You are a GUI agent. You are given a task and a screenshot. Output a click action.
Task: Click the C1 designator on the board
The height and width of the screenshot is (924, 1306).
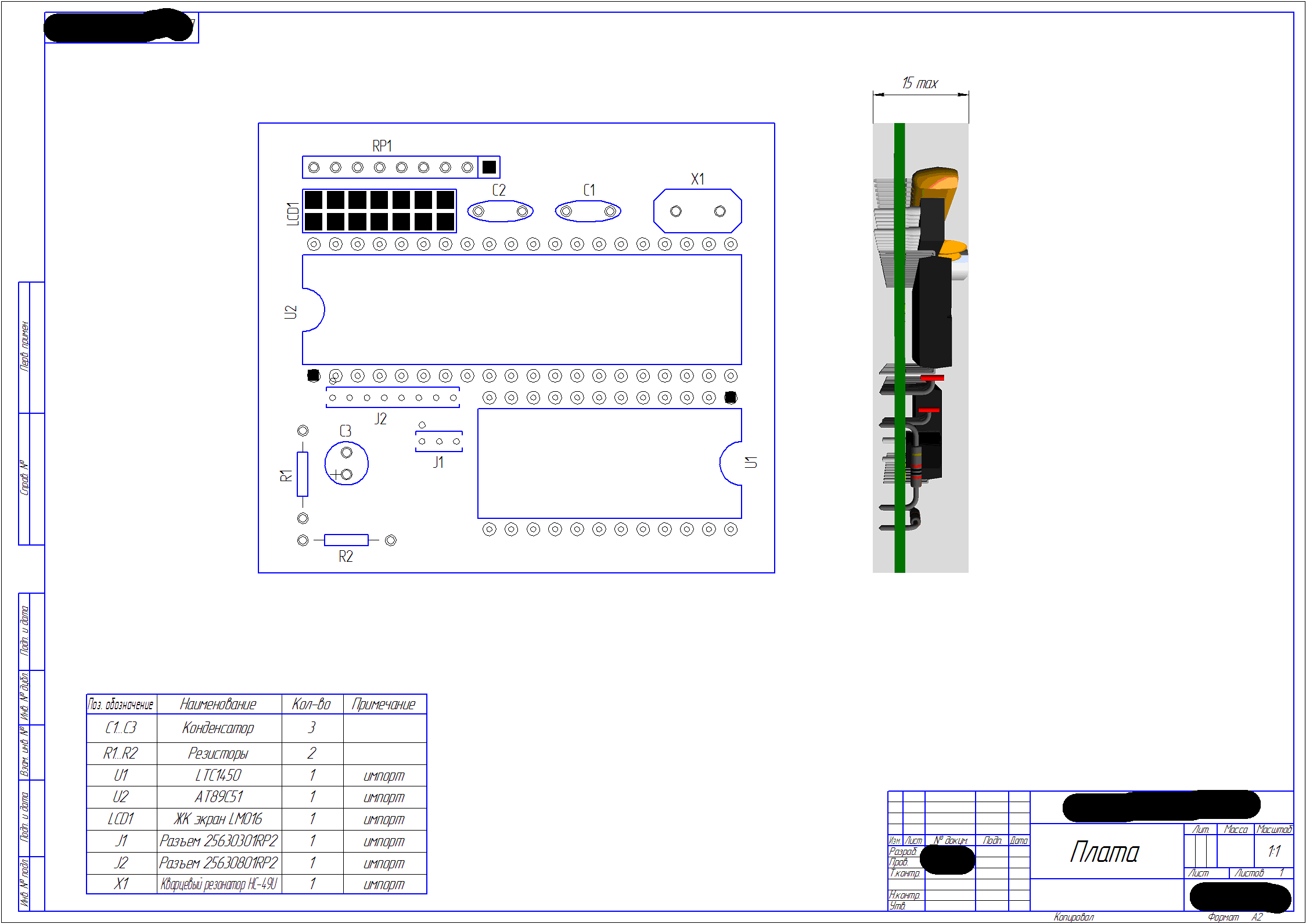589,190
